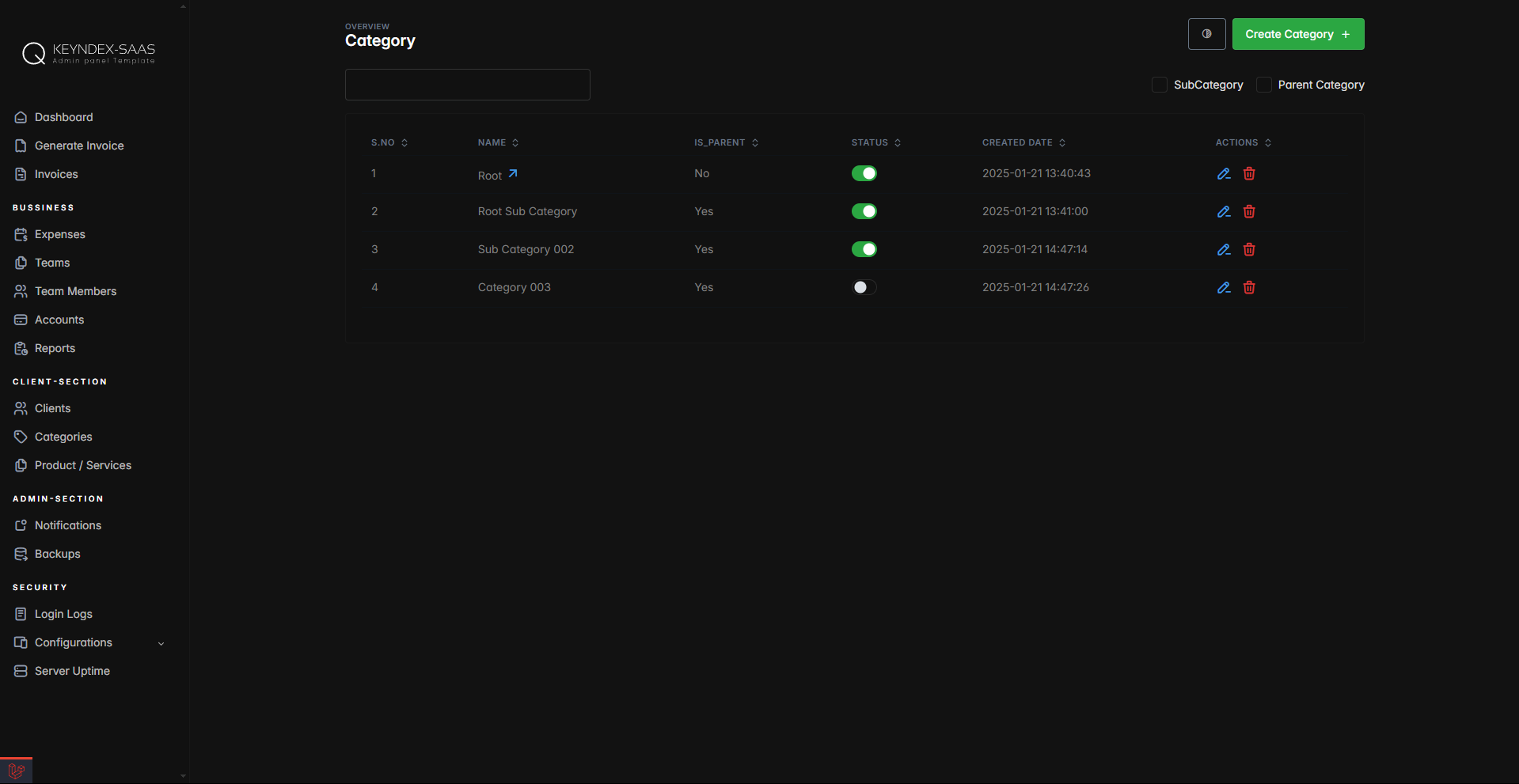This screenshot has height=784, width=1519.
Task: Disable the status toggle for Root
Action: click(x=864, y=174)
